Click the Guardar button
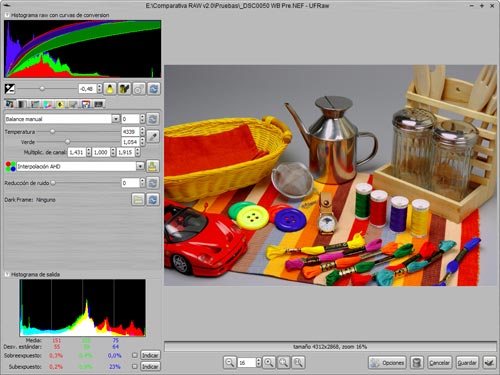 pos(467,362)
